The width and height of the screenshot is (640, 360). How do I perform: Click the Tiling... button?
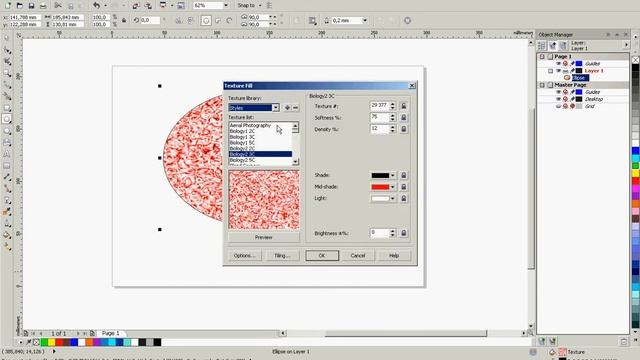tap(281, 256)
